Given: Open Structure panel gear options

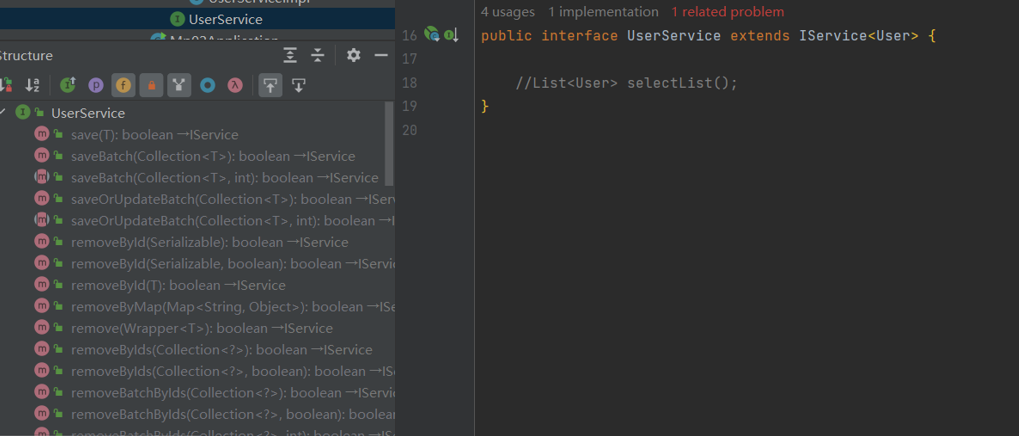Looking at the screenshot, I should [354, 55].
